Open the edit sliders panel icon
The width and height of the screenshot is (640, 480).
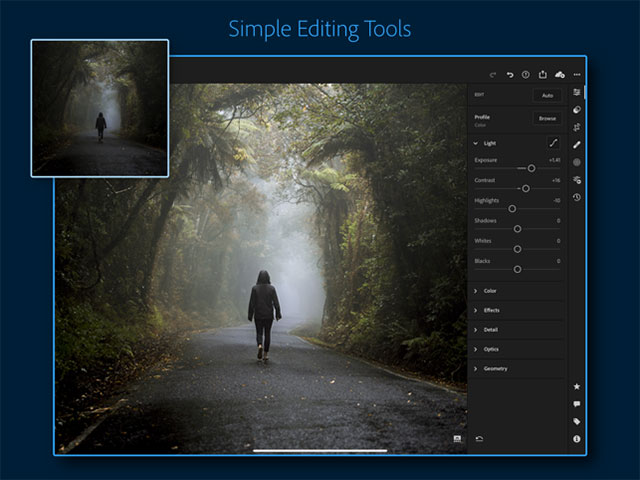tap(577, 92)
